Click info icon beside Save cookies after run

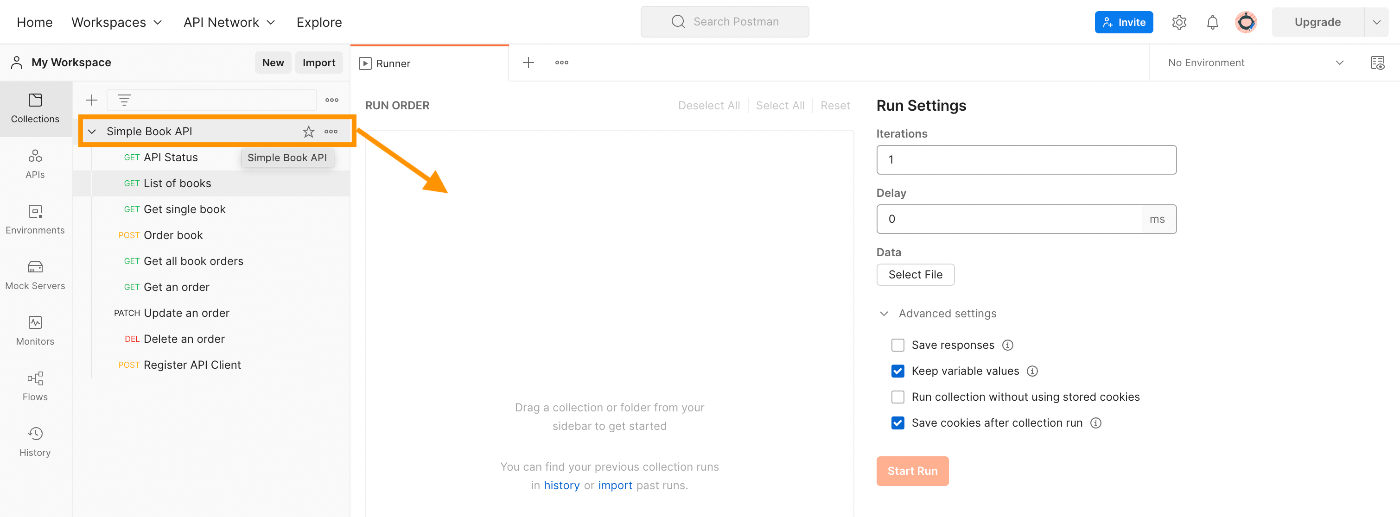(x=1096, y=423)
